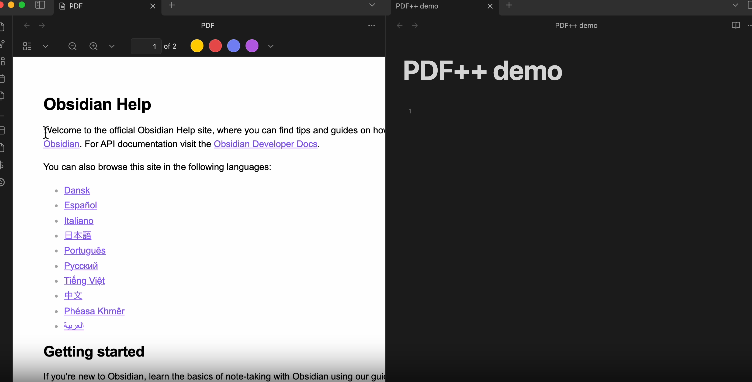752x382 pixels.
Task: Navigate forward in the PDF pane
Action: pos(42,25)
